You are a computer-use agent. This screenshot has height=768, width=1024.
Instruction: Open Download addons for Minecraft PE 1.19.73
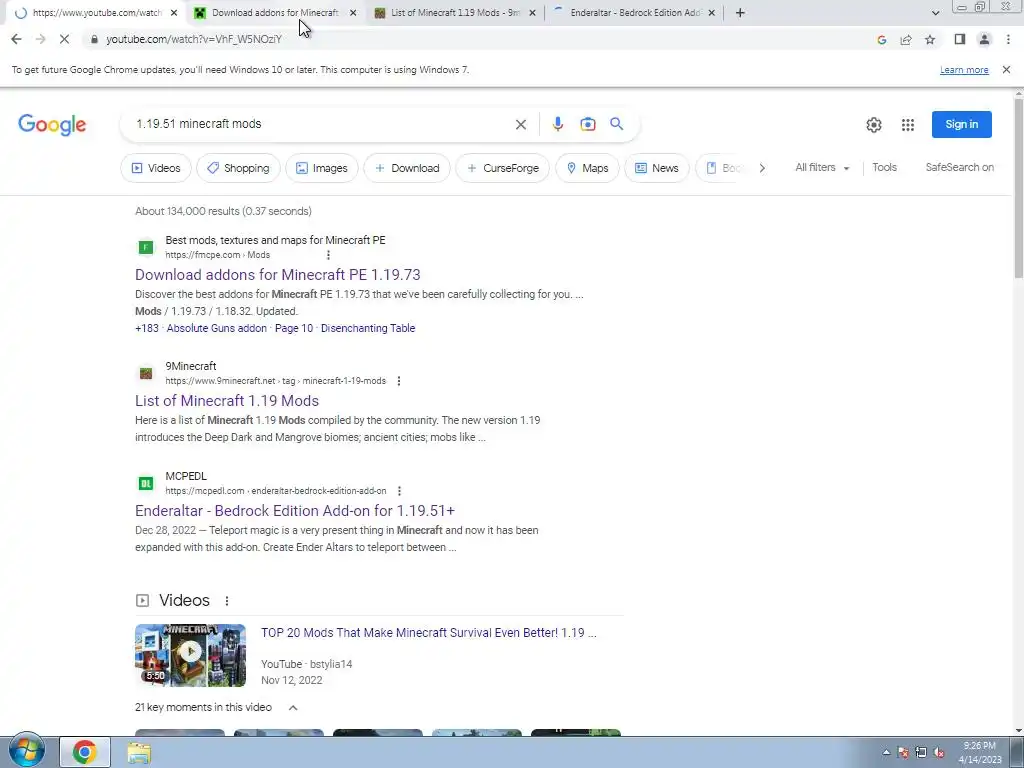click(278, 275)
